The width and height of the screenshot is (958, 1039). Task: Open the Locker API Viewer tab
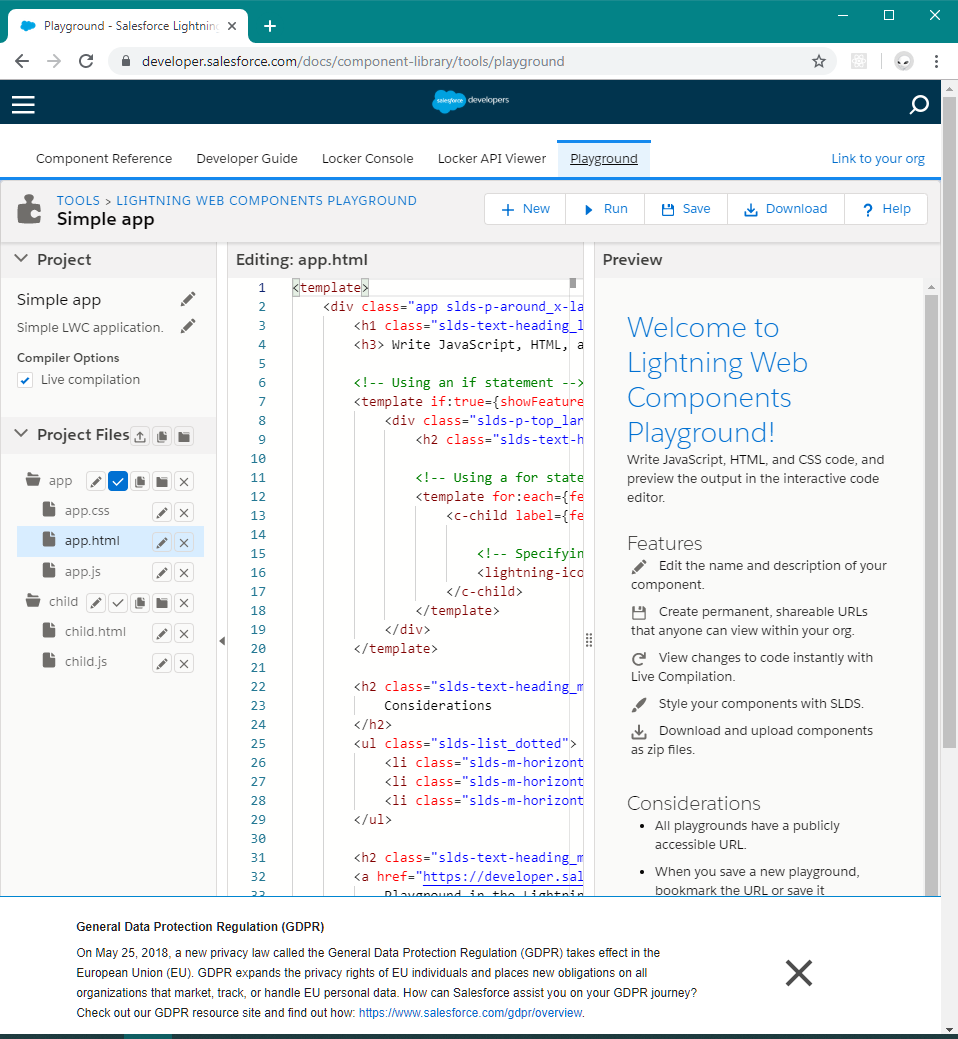point(492,158)
